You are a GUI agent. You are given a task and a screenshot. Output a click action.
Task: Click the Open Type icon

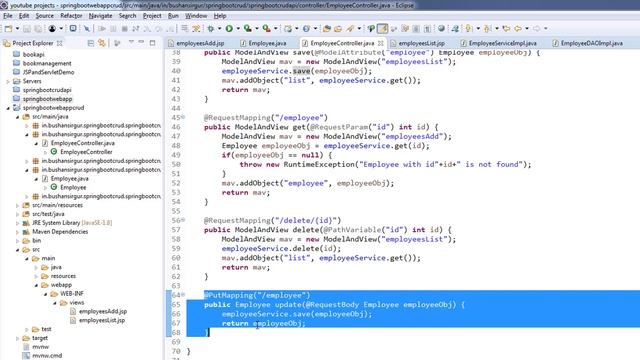pyautogui.click(x=327, y=29)
